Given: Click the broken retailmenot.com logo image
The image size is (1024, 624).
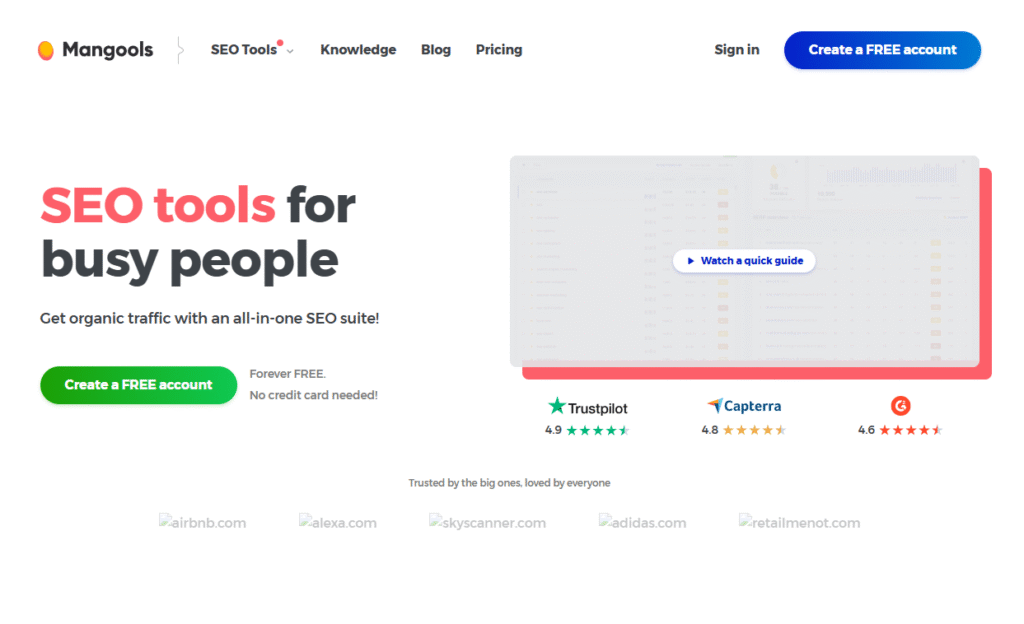Looking at the screenshot, I should tap(799, 522).
